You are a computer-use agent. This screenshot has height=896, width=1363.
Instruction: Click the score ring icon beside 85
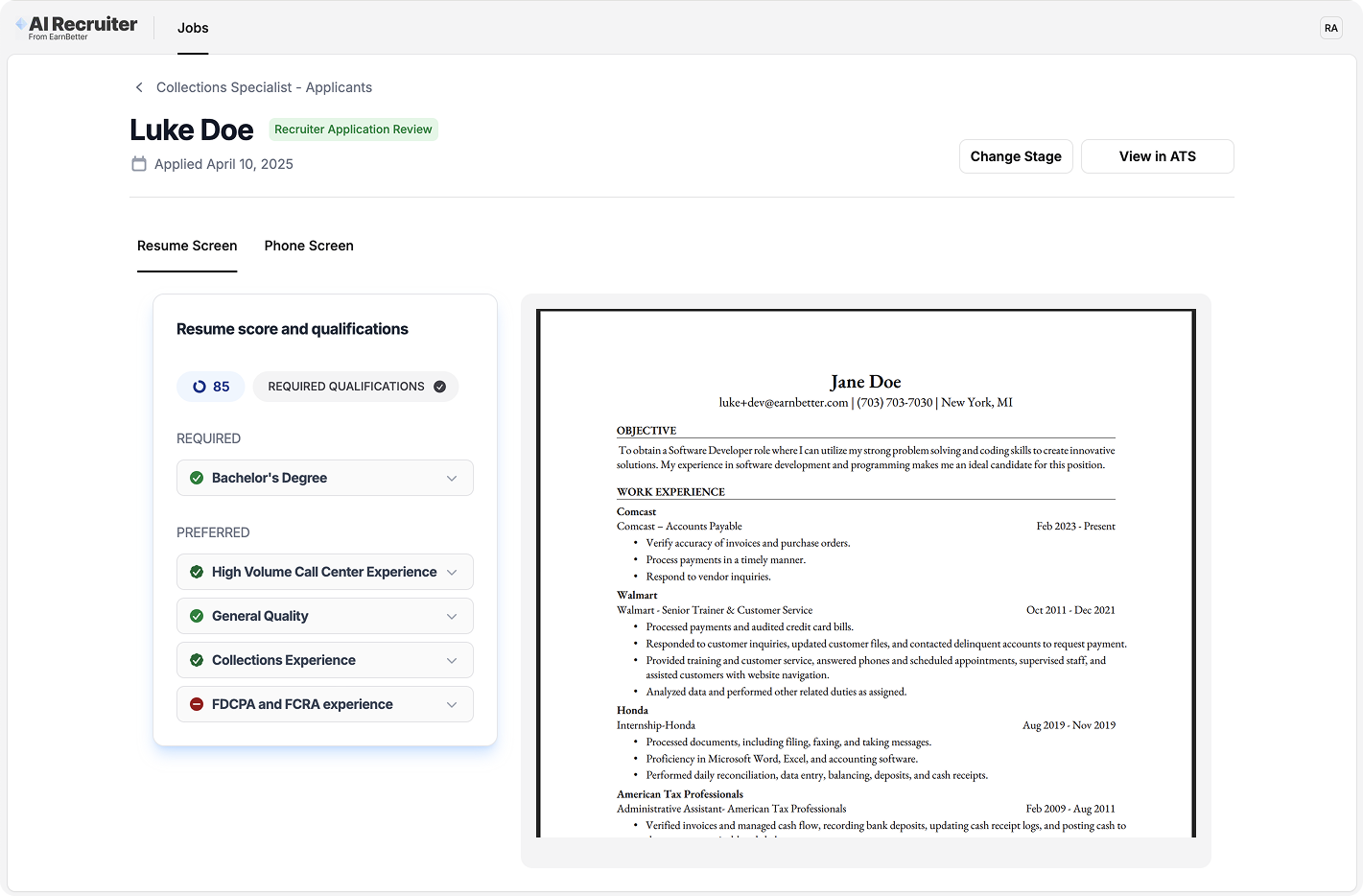click(200, 387)
